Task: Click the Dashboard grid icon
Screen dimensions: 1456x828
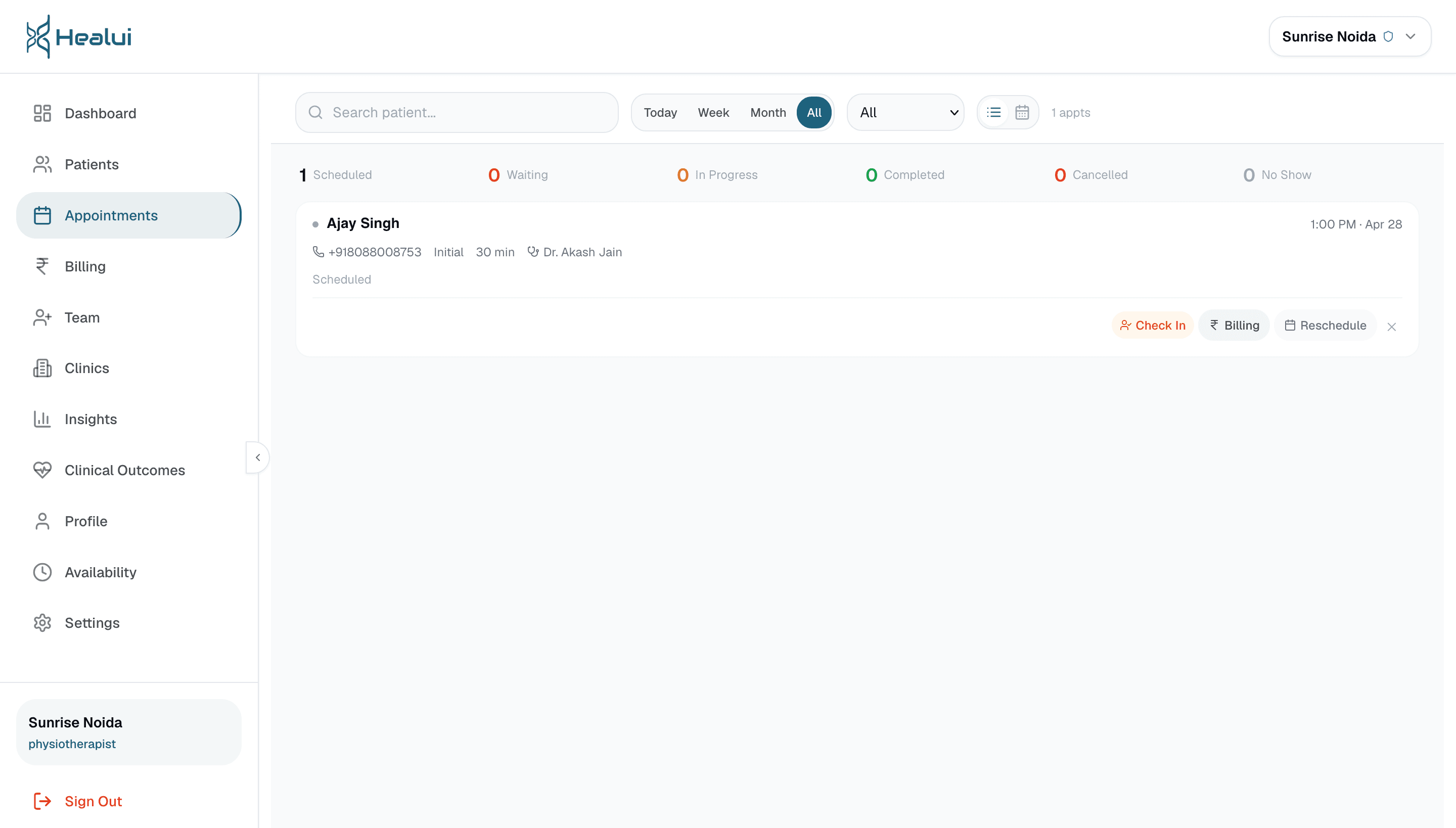Action: coord(42,113)
